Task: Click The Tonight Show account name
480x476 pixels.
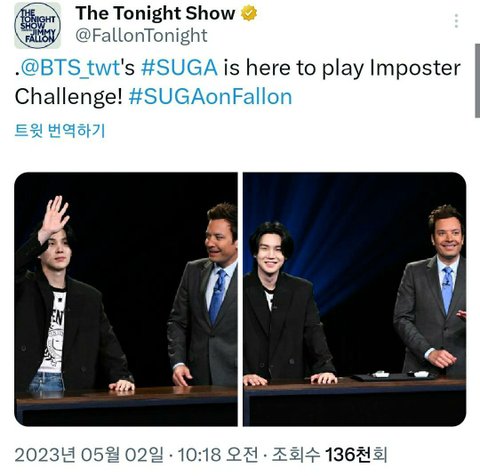Action: [155, 13]
